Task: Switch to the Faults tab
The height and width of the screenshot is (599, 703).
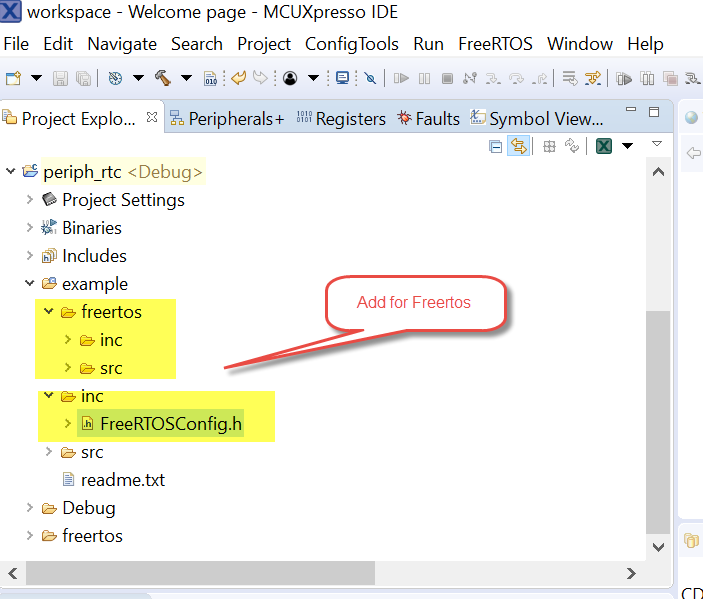Action: pos(429,119)
